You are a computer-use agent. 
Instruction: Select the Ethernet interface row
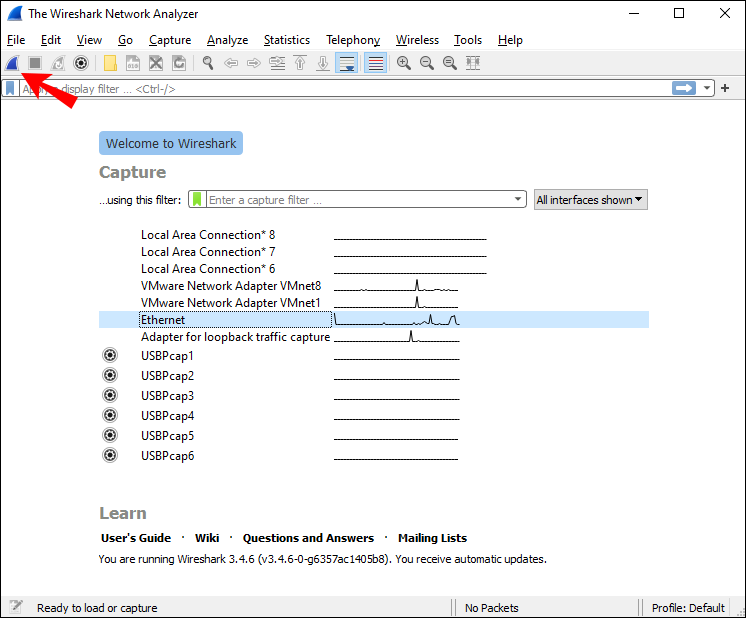tap(374, 320)
